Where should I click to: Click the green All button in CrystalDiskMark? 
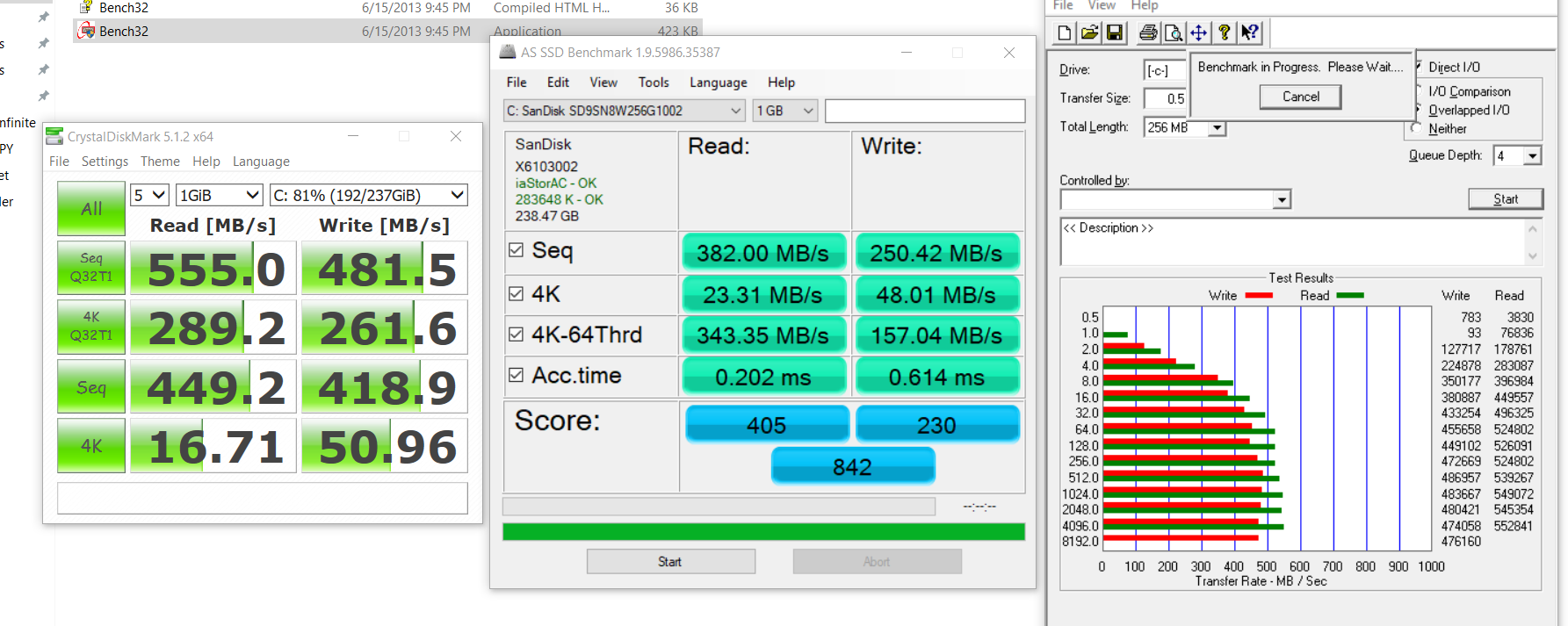(x=91, y=208)
